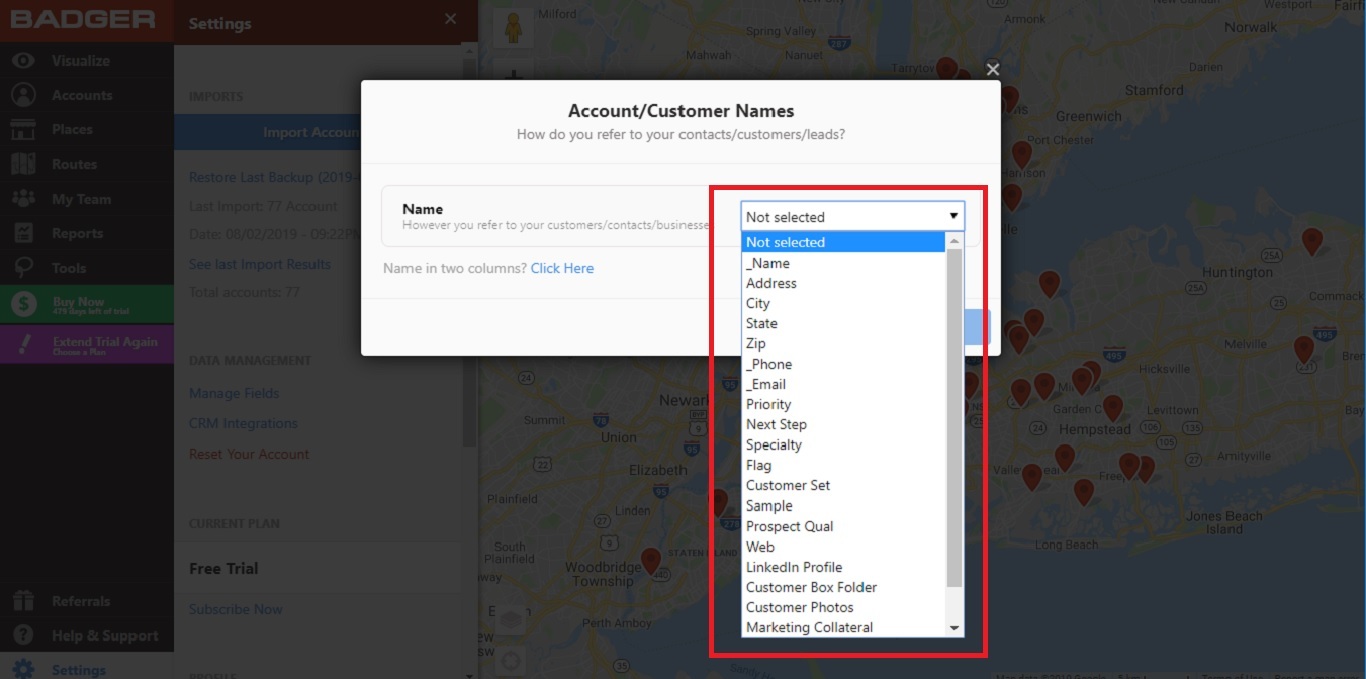Open Routes using its truck icon
The height and width of the screenshot is (679, 1366).
[x=23, y=164]
